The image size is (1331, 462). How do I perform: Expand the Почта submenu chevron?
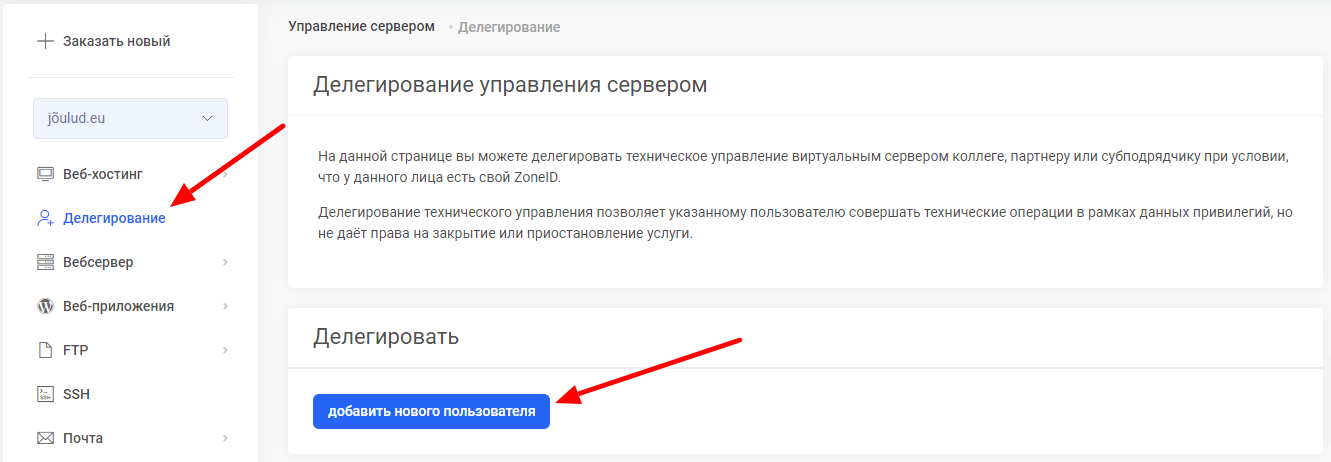[x=225, y=438]
